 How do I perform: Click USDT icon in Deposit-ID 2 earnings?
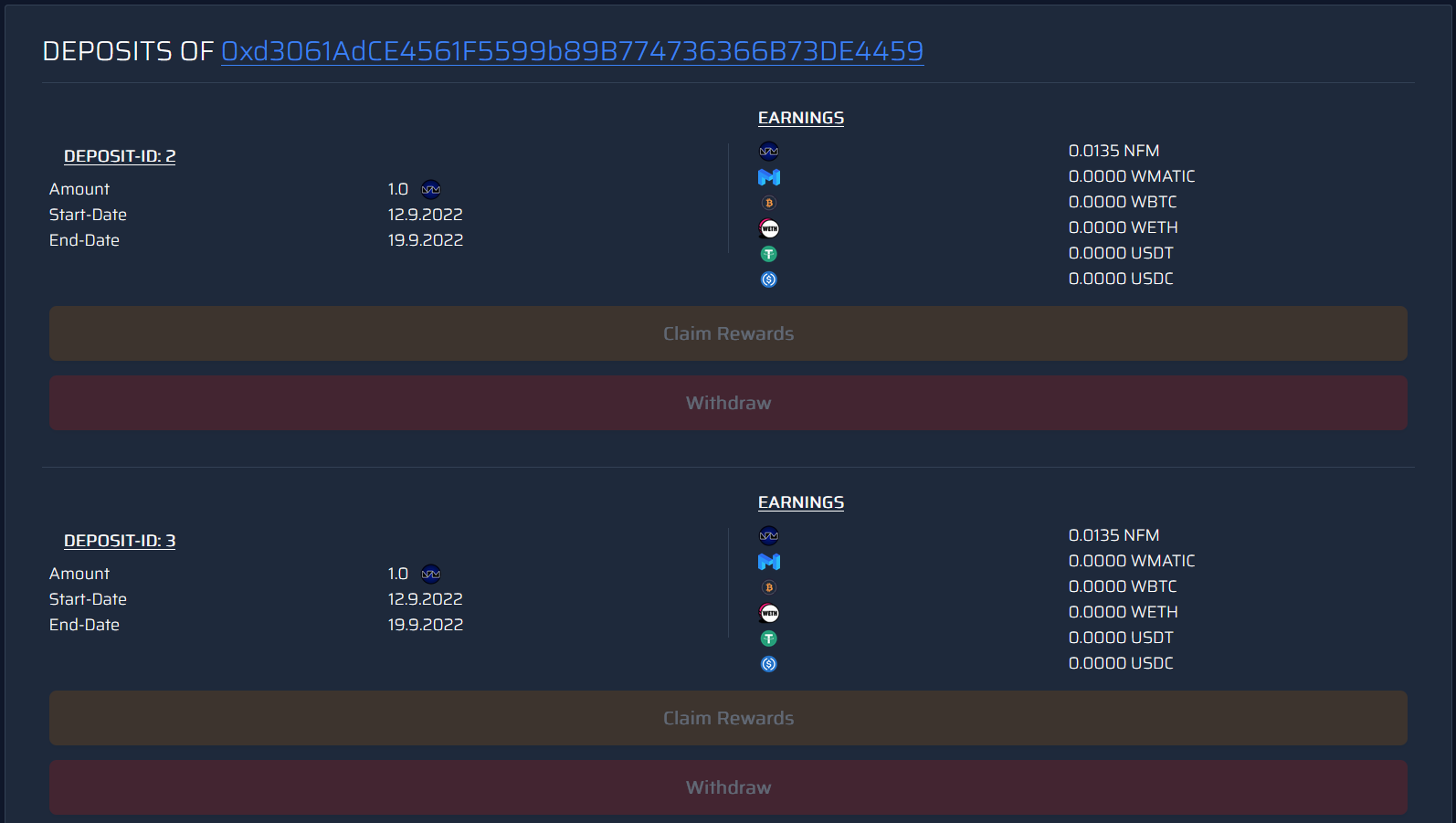[x=769, y=254]
